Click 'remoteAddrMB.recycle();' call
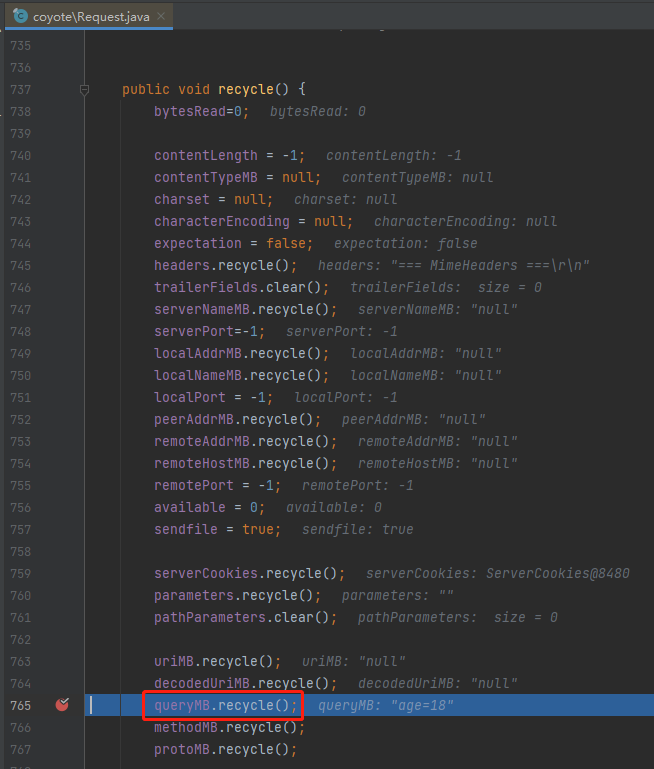Image resolution: width=654 pixels, height=769 pixels. (x=246, y=441)
